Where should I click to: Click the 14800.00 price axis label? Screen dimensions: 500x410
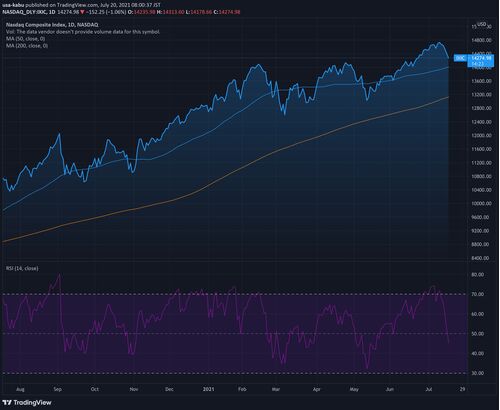click(481, 40)
